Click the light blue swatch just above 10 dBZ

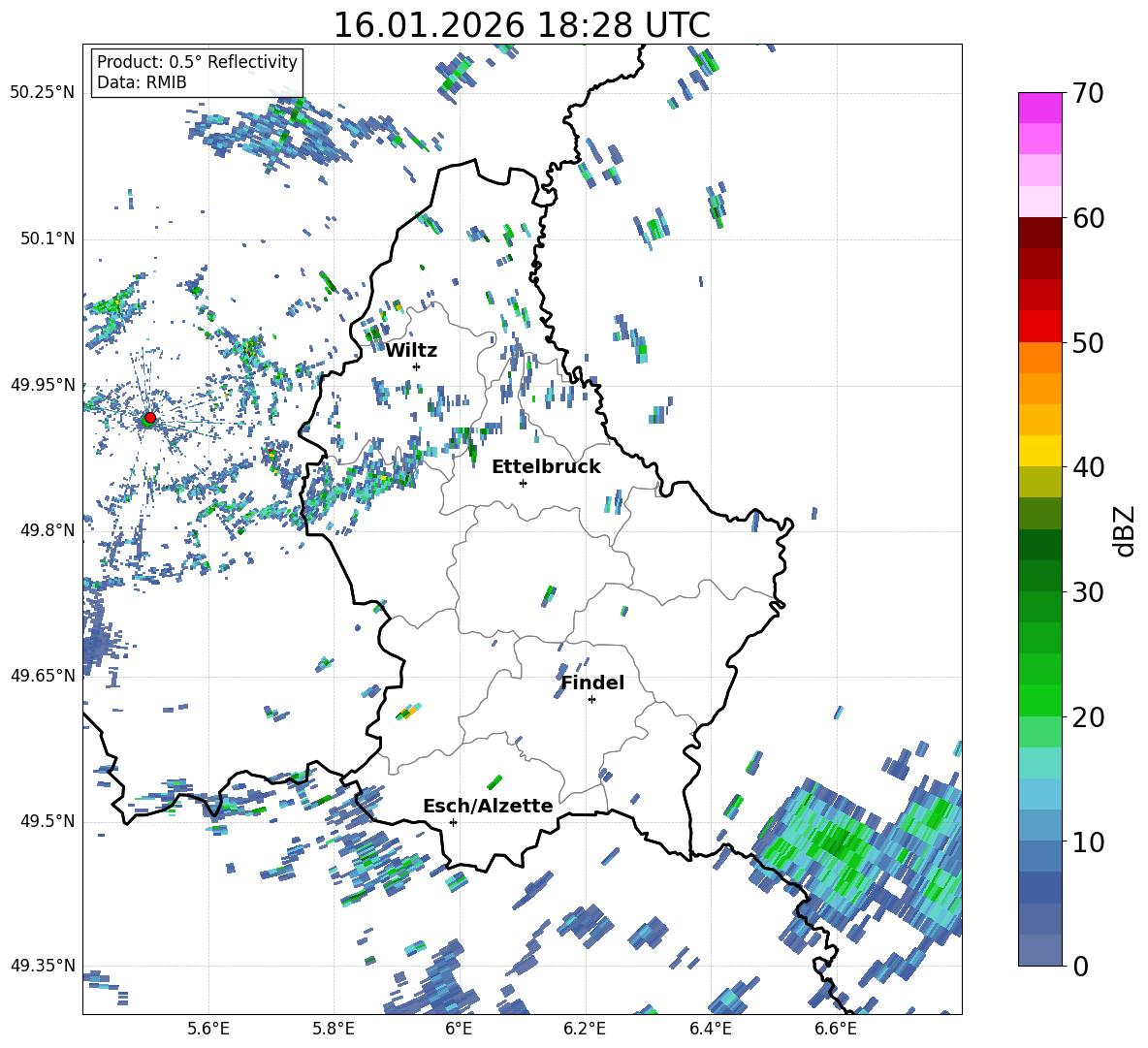click(x=1039, y=826)
